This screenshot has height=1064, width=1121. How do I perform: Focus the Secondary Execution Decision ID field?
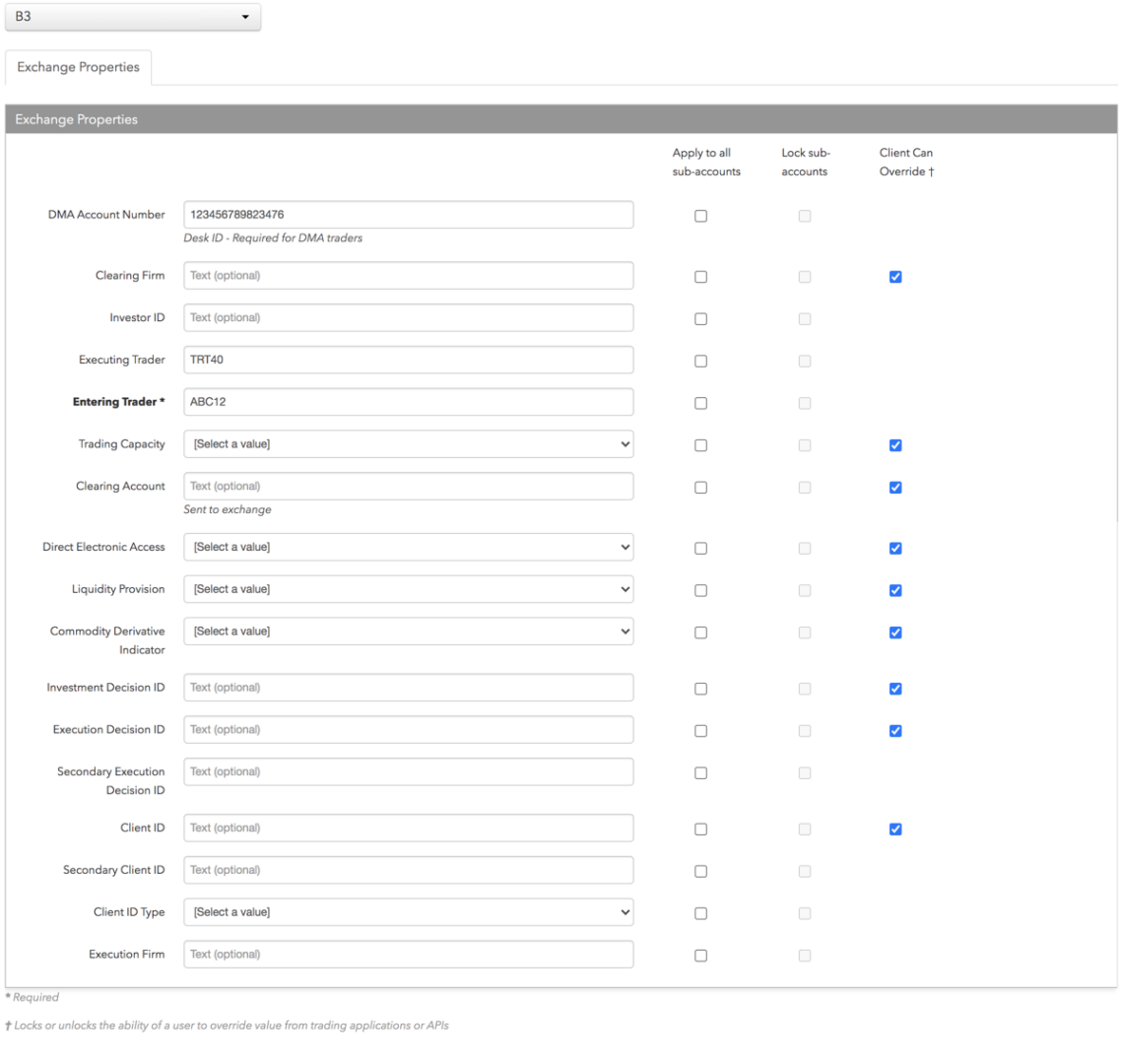point(408,771)
